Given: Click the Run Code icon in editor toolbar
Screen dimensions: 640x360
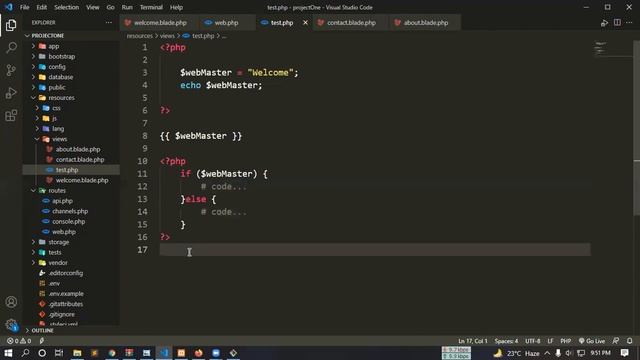Looking at the screenshot, I should tap(604, 23).
